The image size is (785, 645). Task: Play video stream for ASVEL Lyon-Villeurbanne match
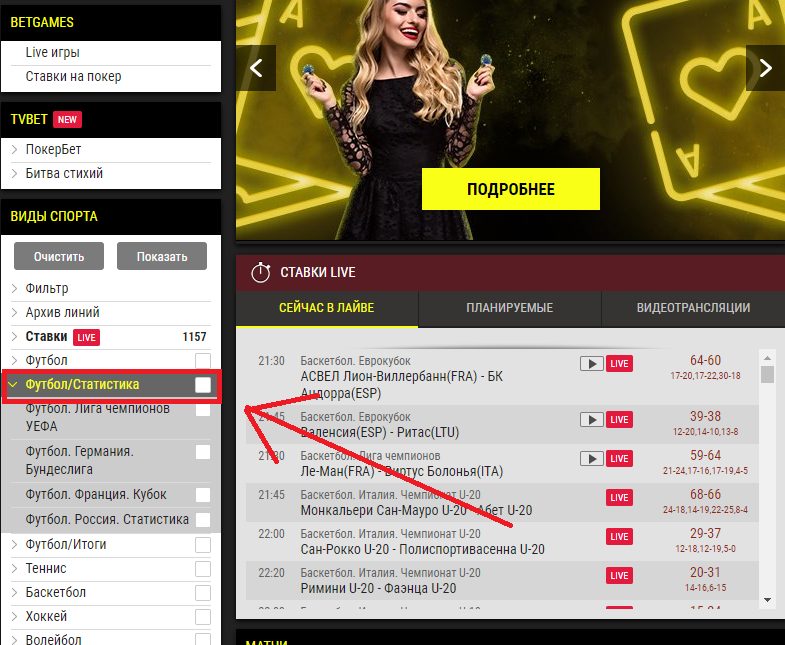[x=591, y=364]
